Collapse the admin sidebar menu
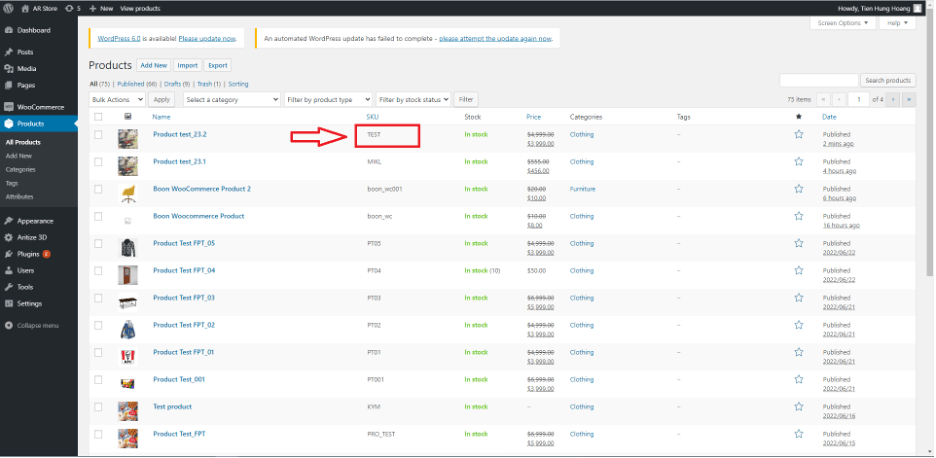Image resolution: width=936 pixels, height=458 pixels. pos(38,325)
